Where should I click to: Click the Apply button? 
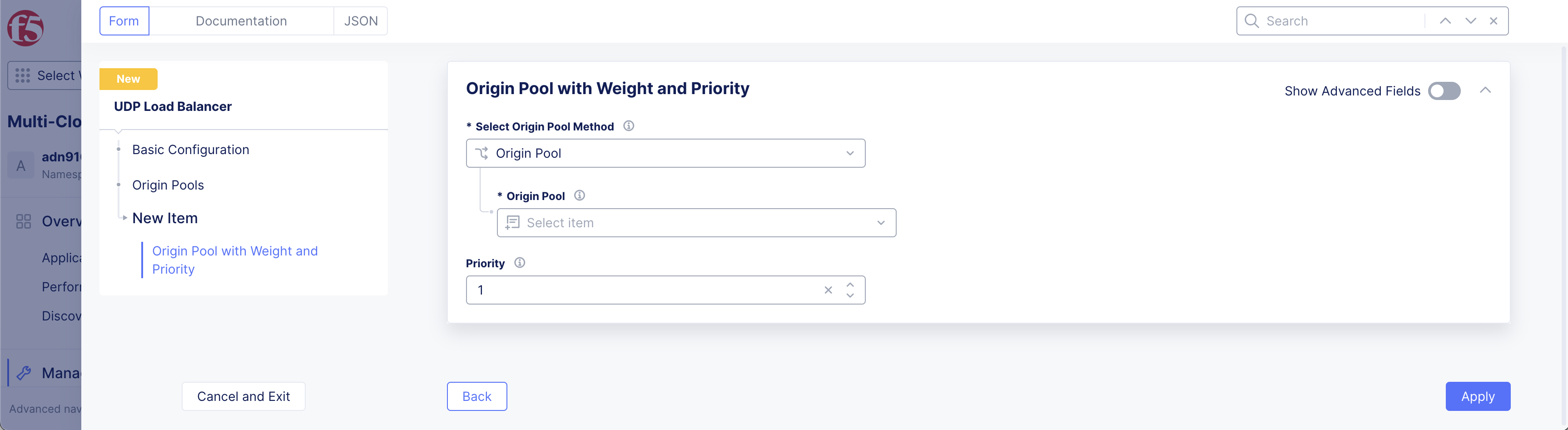1477,396
